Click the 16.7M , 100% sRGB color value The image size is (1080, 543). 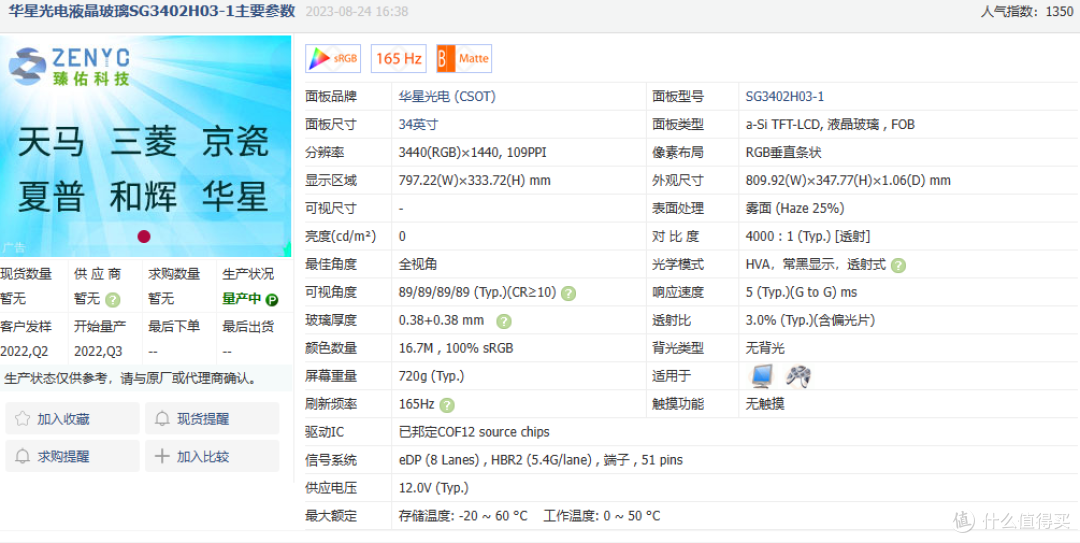pos(456,349)
